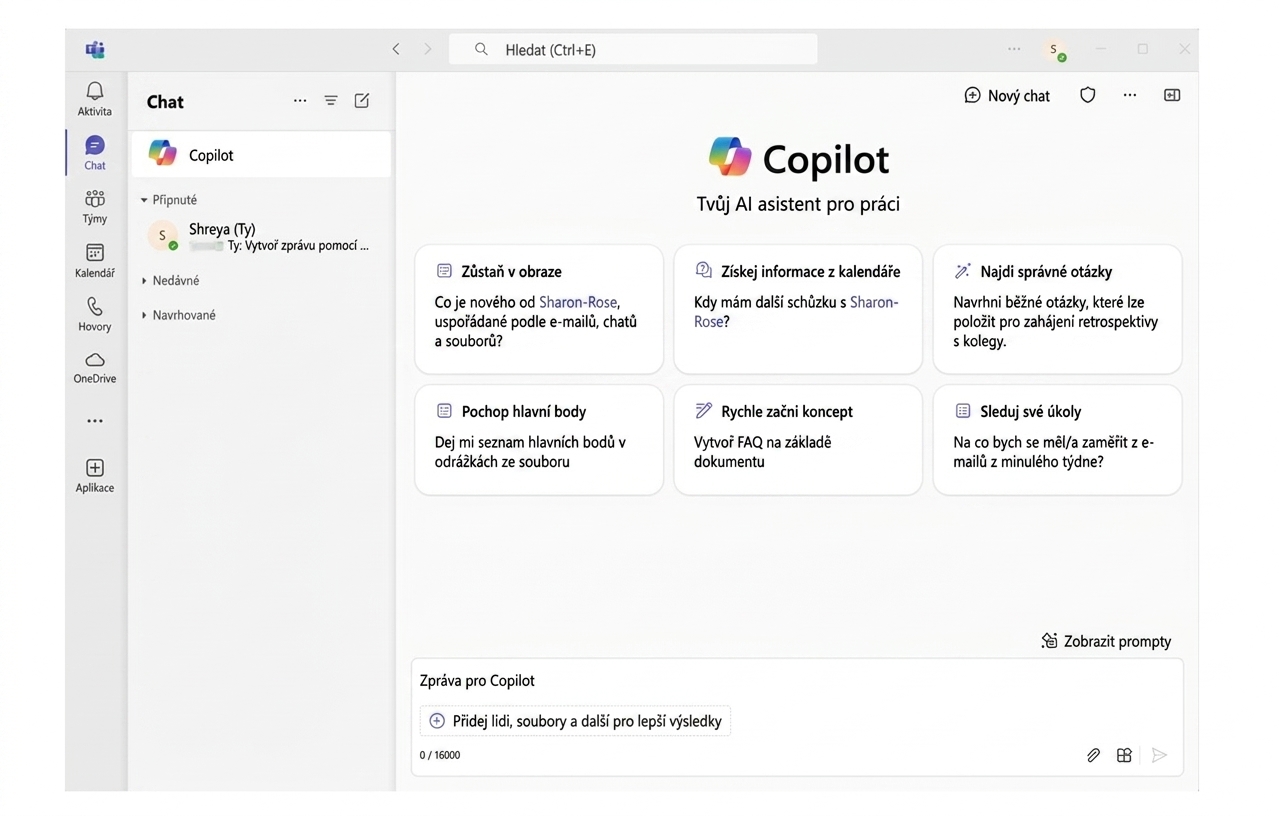Show more apps ellipsis in left rail
Screen dimensions: 1279x816
(x=95, y=421)
